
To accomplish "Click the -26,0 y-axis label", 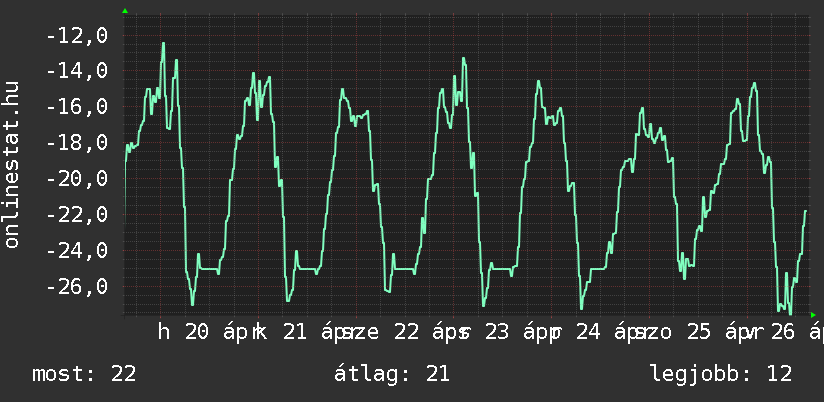I will [x=77, y=287].
